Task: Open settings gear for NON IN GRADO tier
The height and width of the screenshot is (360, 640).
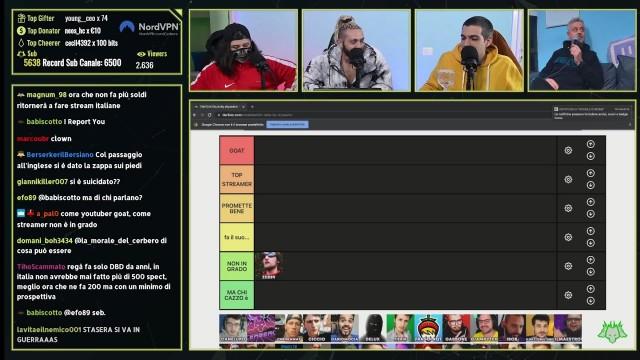Action: coord(568,266)
